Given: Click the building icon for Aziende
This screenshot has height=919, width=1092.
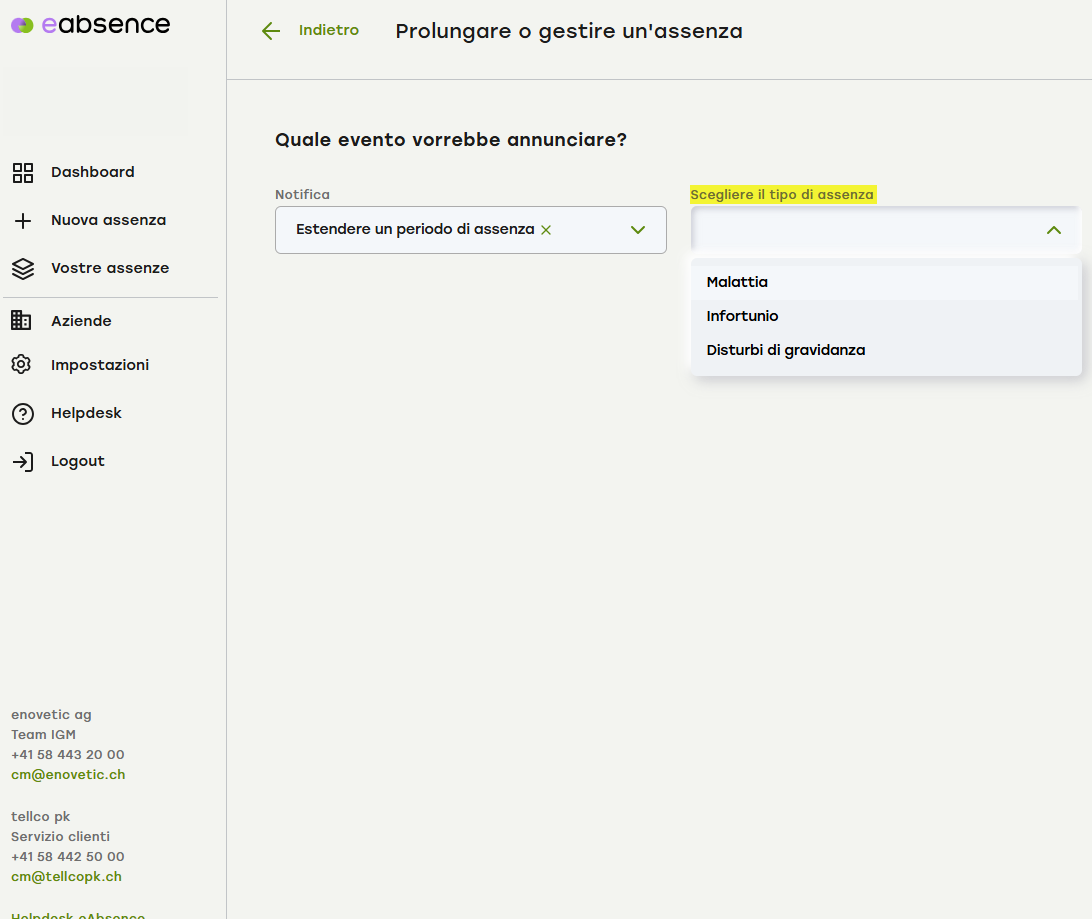Looking at the screenshot, I should pos(22,321).
